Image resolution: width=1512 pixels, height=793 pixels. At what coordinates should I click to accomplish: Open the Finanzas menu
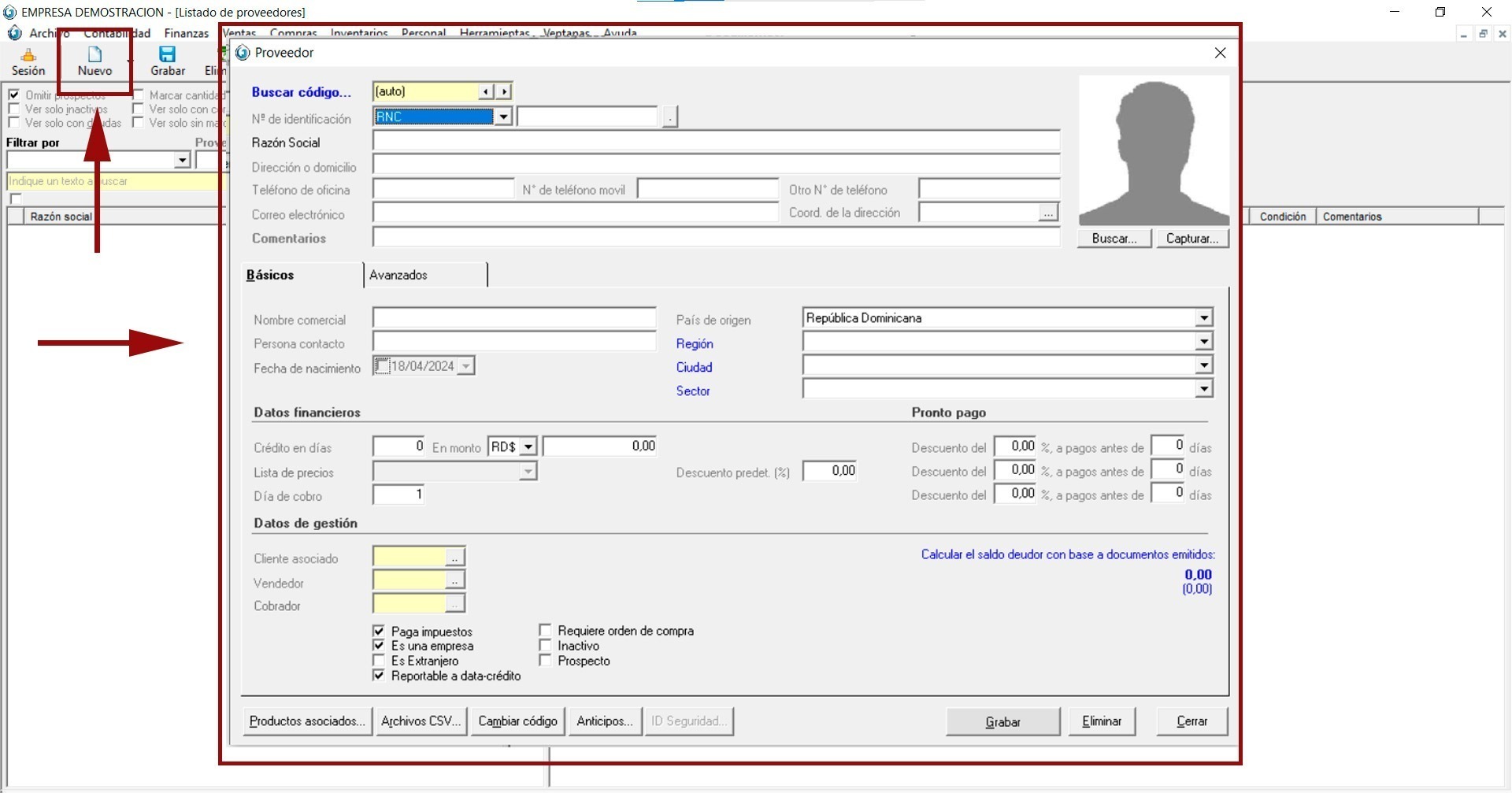[186, 33]
